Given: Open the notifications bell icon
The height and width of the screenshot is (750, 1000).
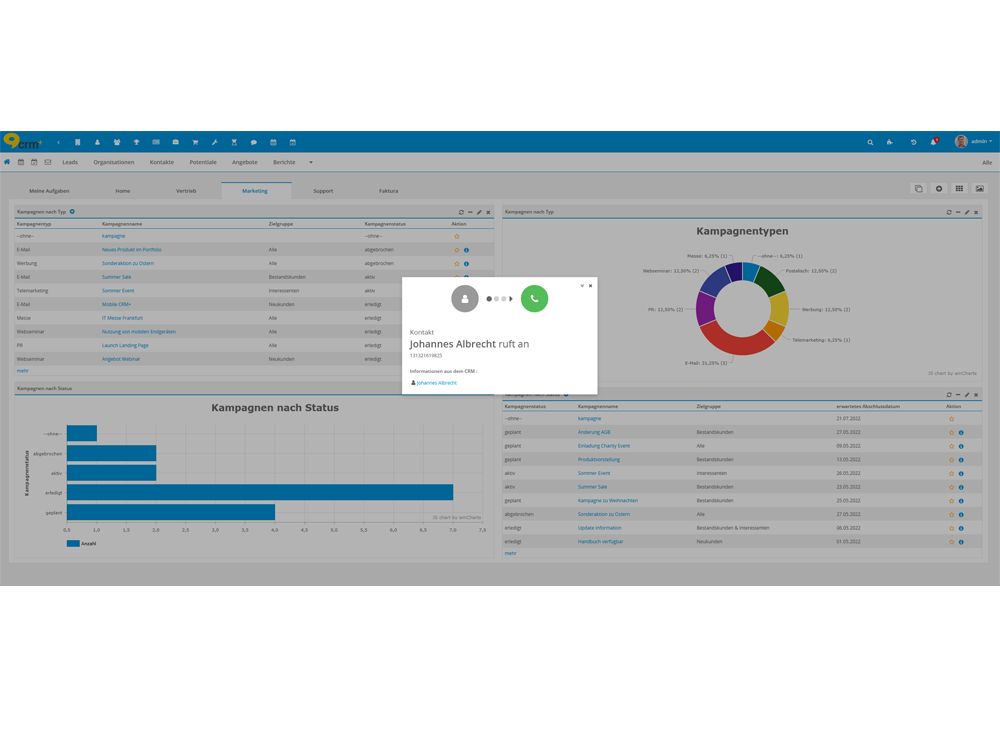Looking at the screenshot, I should coord(934,142).
